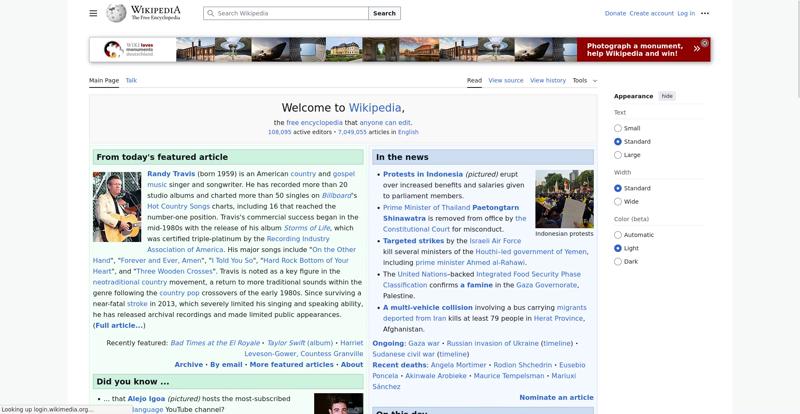This screenshot has width=800, height=414.
Task: Open the Alejo Igoa photo thumbnail
Action: (x=338, y=404)
